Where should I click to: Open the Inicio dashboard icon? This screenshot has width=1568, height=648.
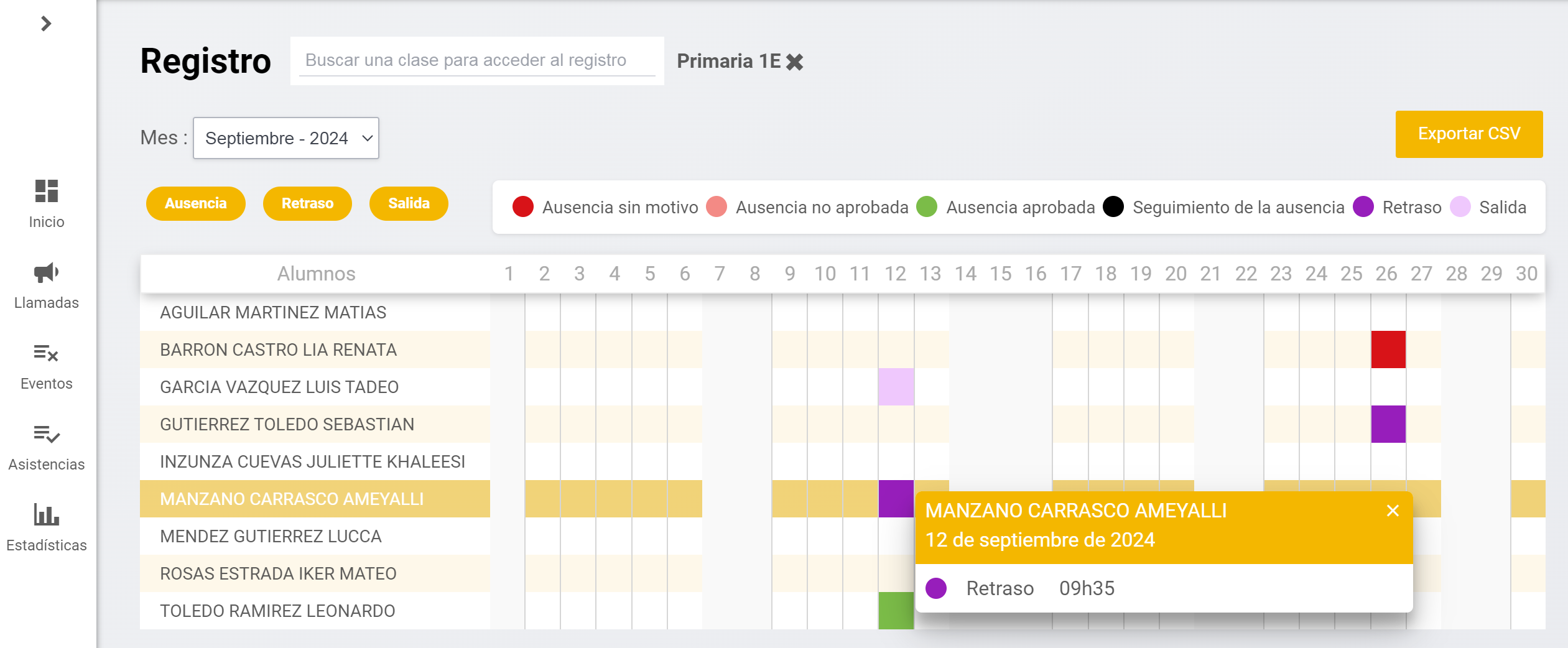(47, 193)
